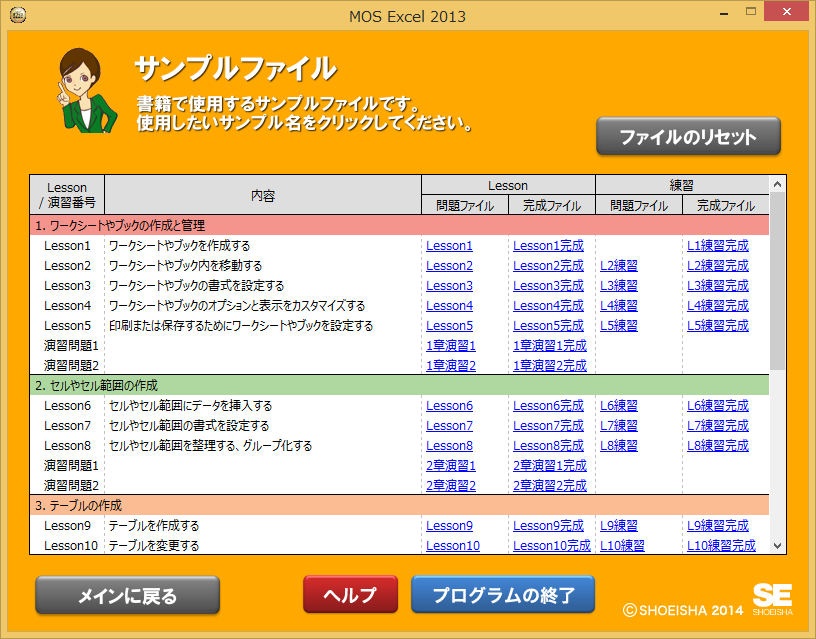The height and width of the screenshot is (639, 816).
Task: Click the L10練習 link
Action: tap(622, 546)
